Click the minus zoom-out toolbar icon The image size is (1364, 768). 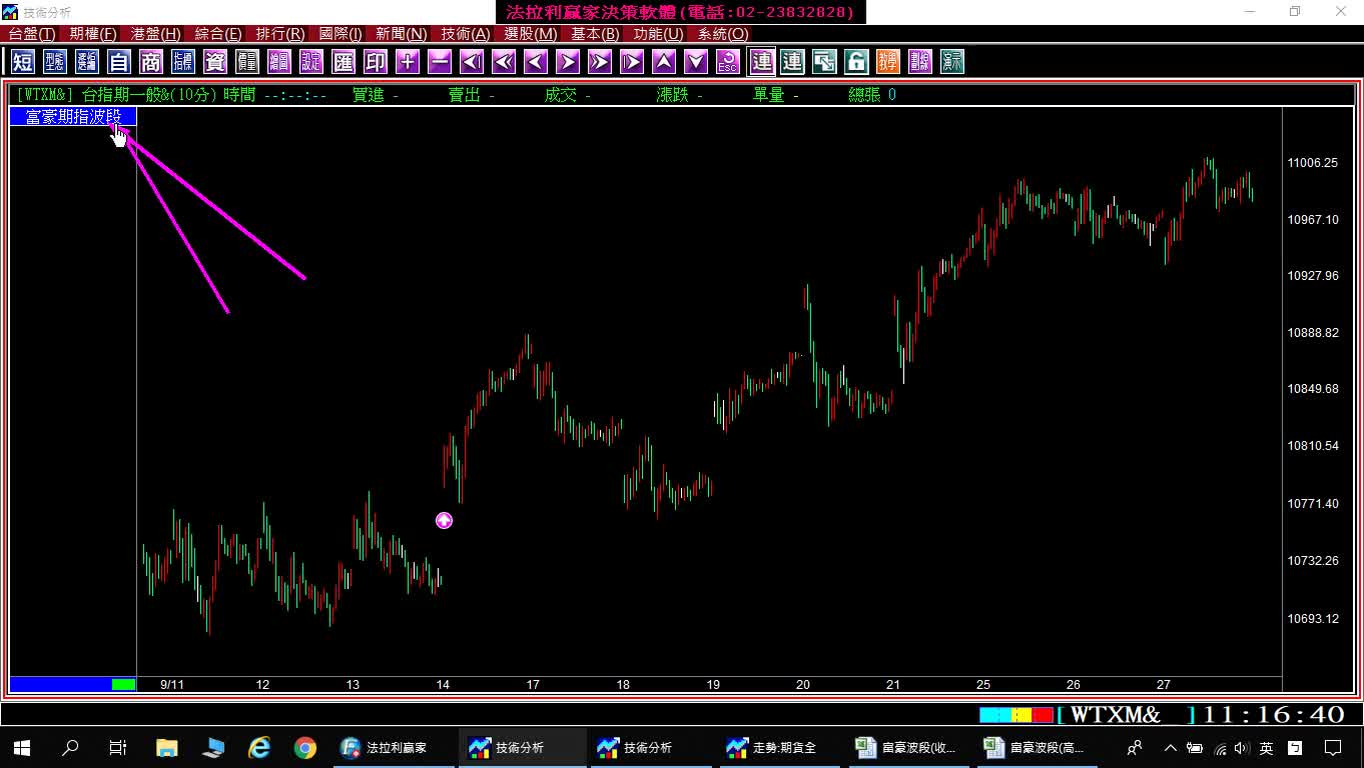click(439, 62)
